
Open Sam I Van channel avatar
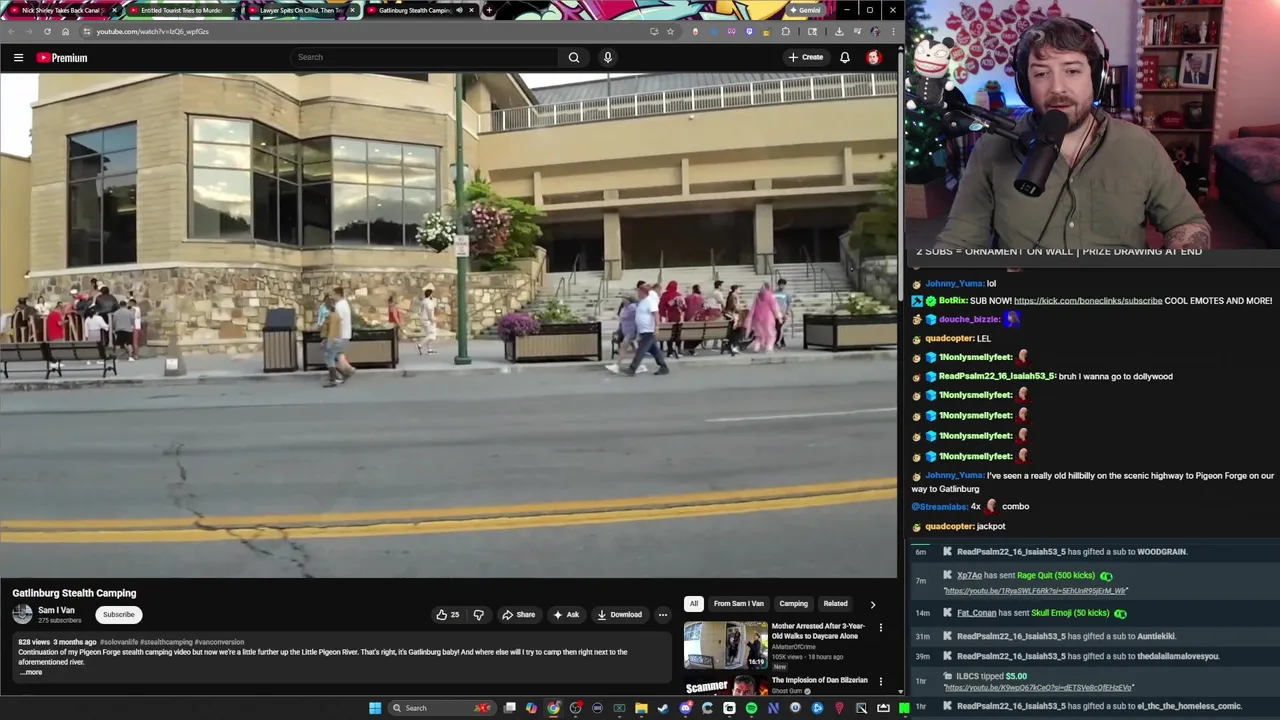[22, 614]
